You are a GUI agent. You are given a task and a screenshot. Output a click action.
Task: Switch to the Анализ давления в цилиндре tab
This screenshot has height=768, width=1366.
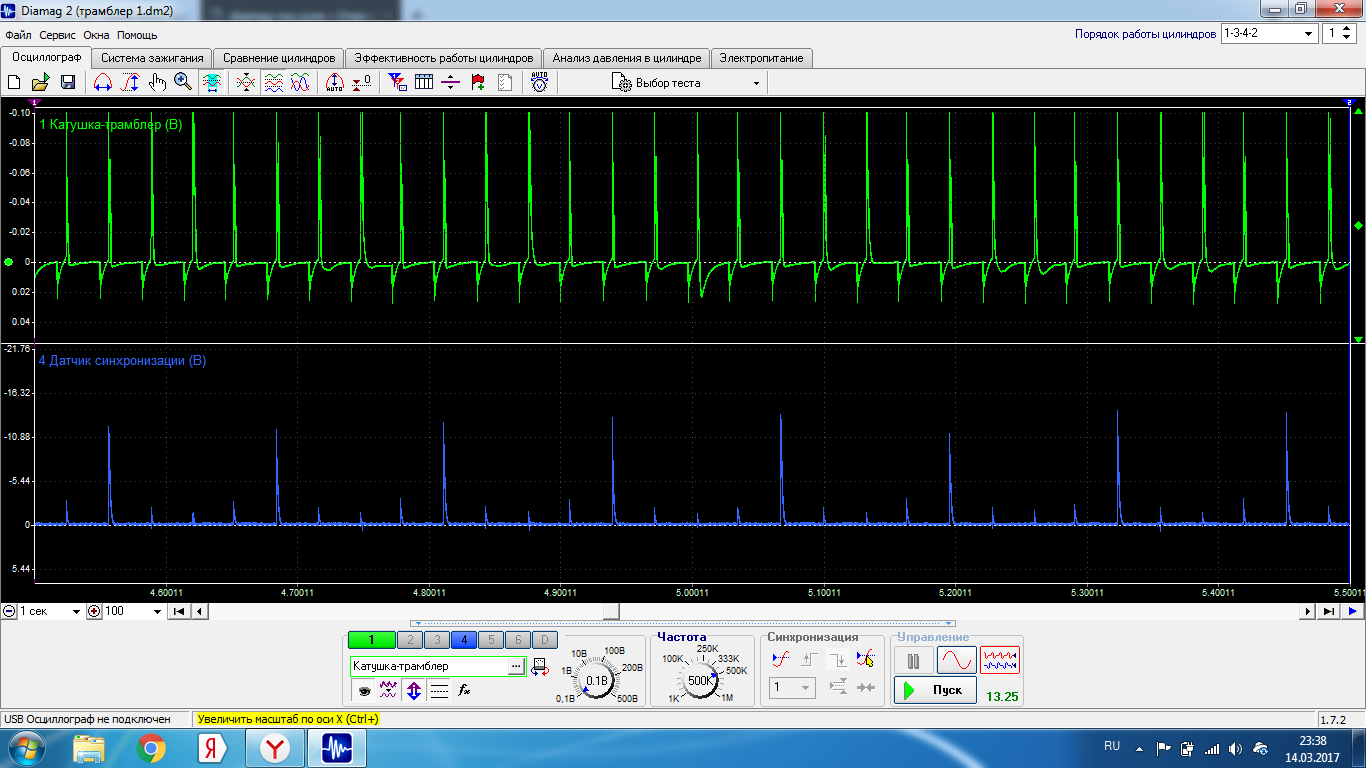coord(627,58)
